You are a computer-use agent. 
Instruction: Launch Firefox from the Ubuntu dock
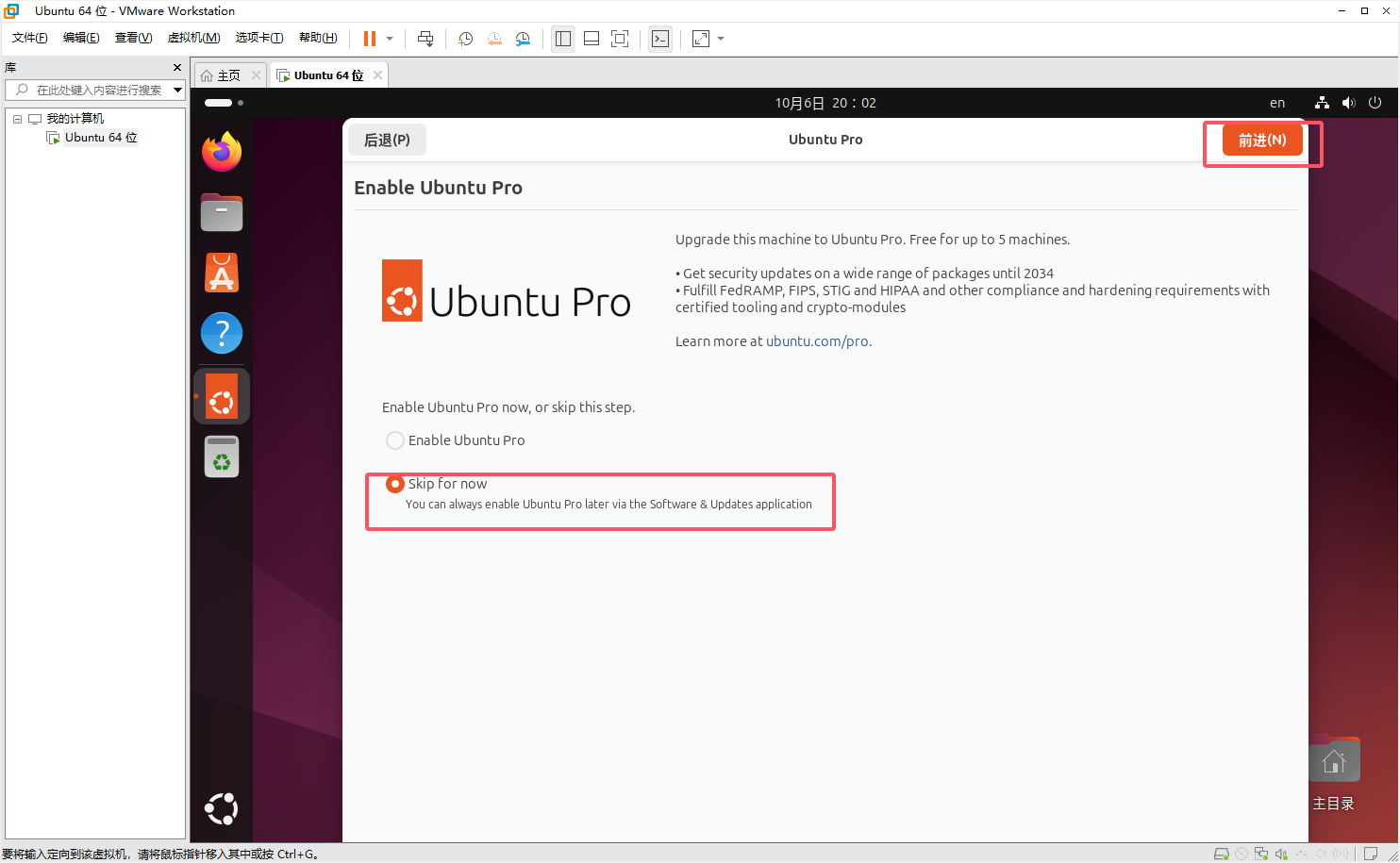(222, 152)
